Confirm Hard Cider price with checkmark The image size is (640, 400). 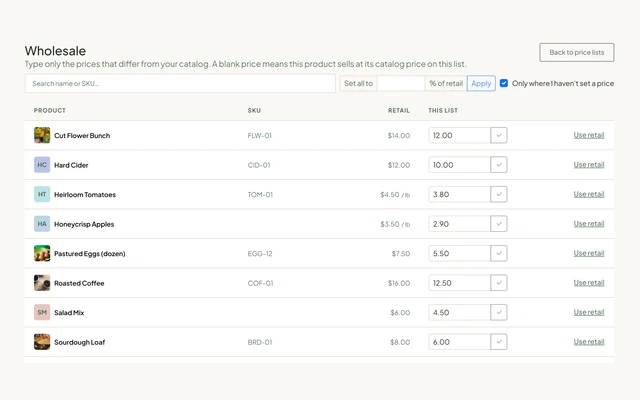(x=499, y=165)
